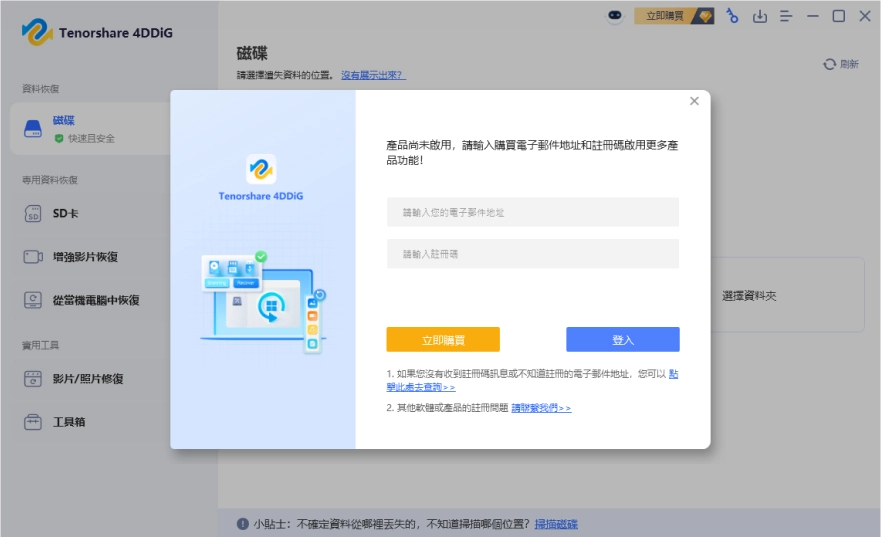Open the robot assistant icon in title bar
Image resolution: width=881 pixels, height=537 pixels.
615,16
